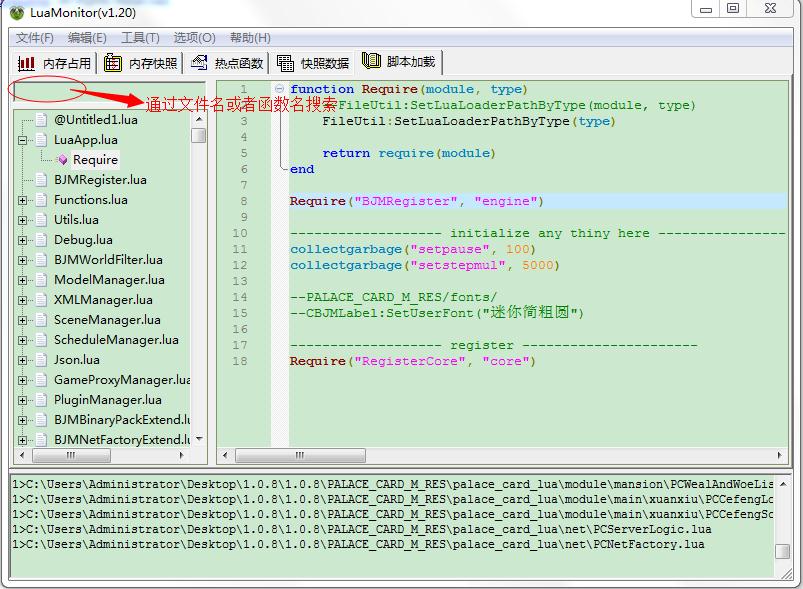Expand the SceneManager.lua tree node
This screenshot has width=803, height=589.
pos(22,320)
